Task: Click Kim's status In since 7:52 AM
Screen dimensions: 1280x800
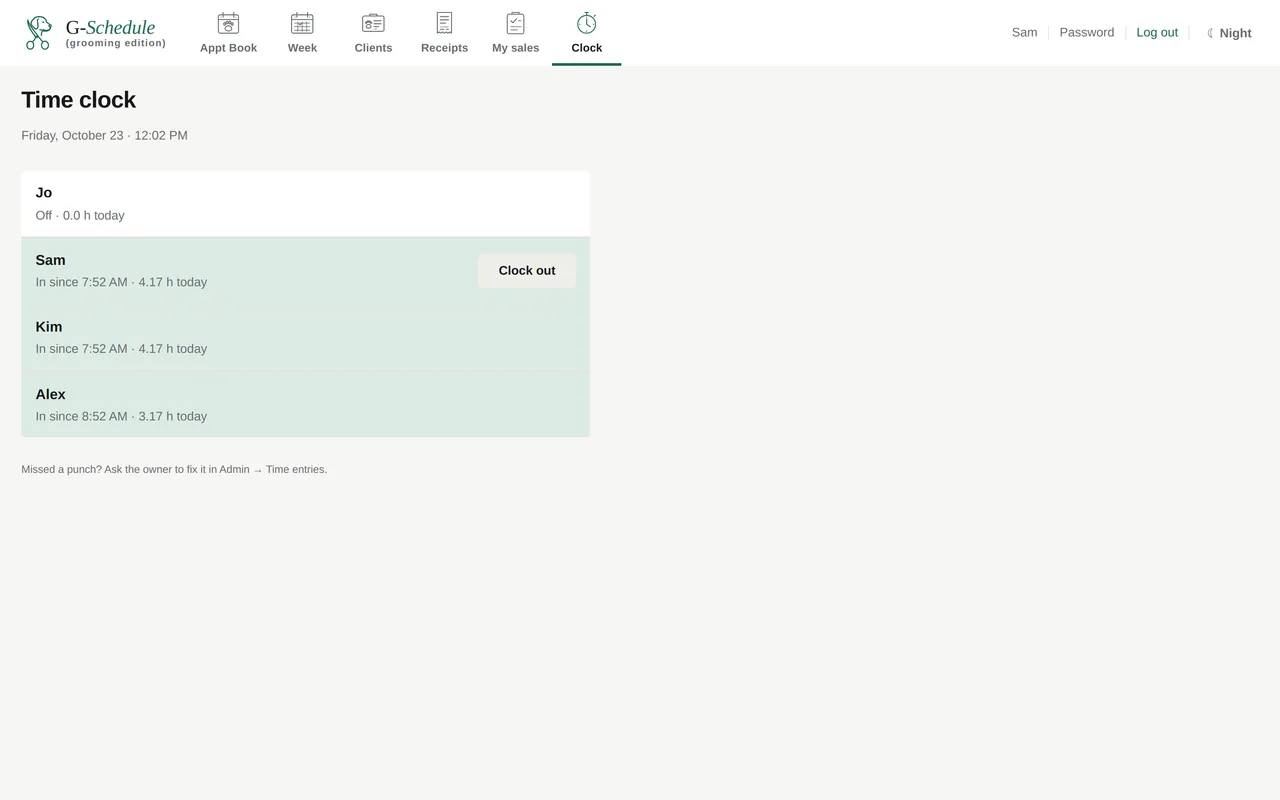Action: pos(121,349)
